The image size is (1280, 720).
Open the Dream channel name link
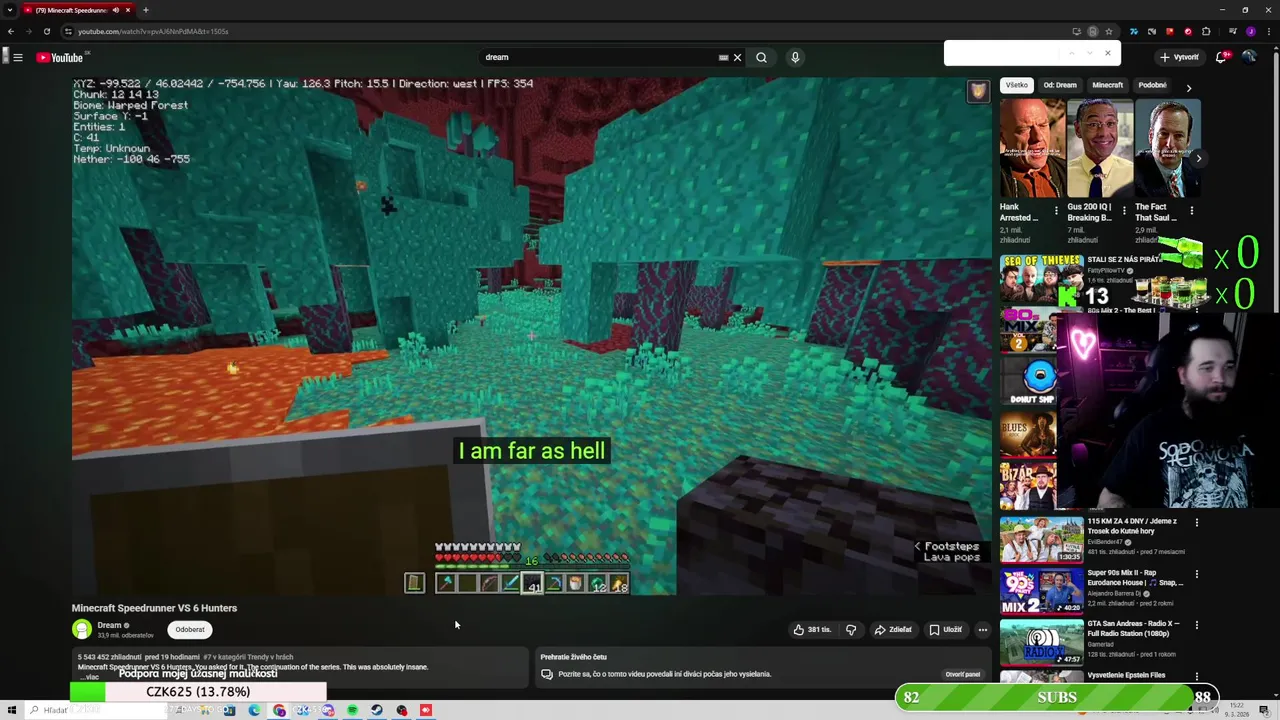109,625
